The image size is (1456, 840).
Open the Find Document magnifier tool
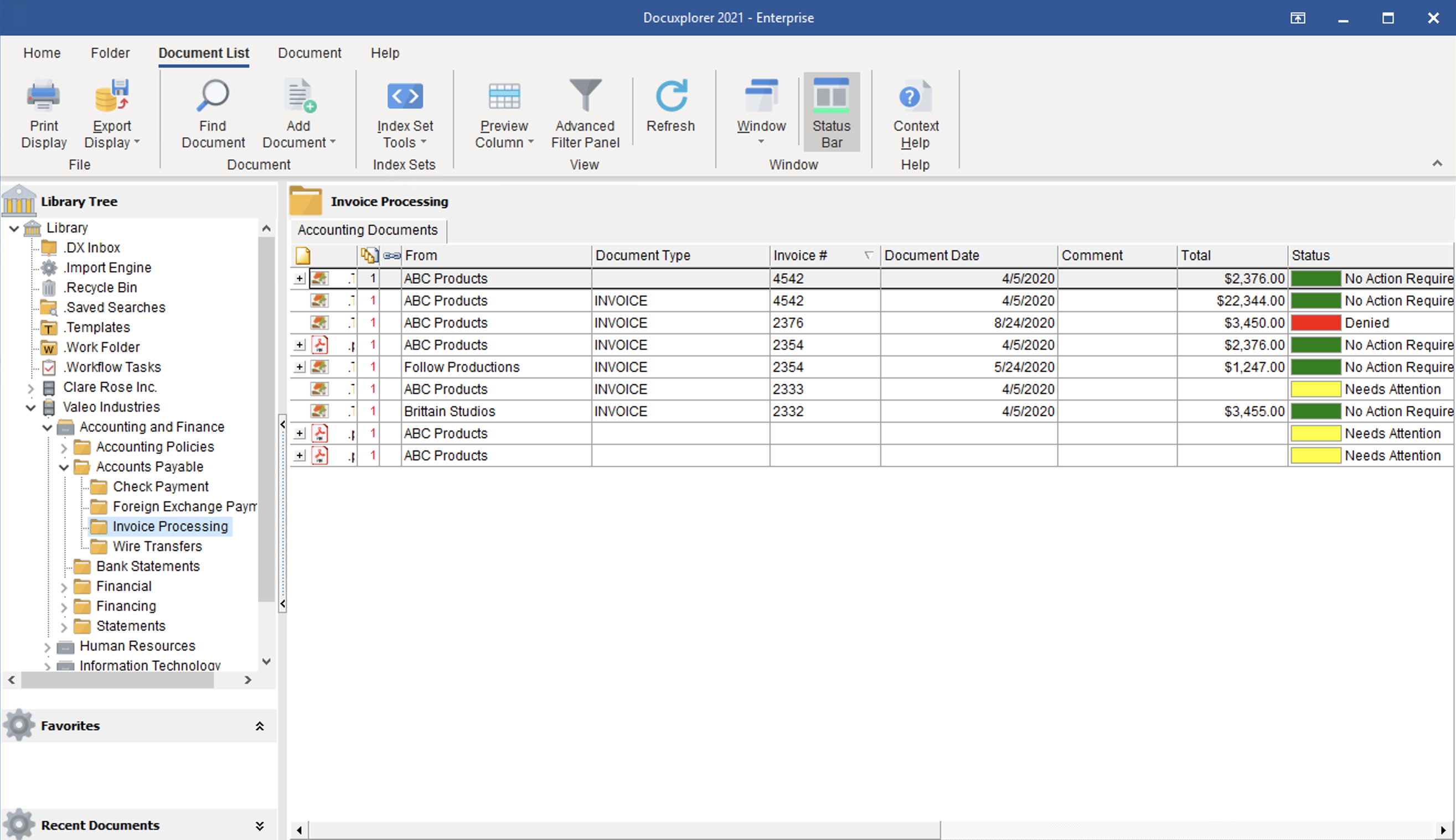[x=213, y=96]
